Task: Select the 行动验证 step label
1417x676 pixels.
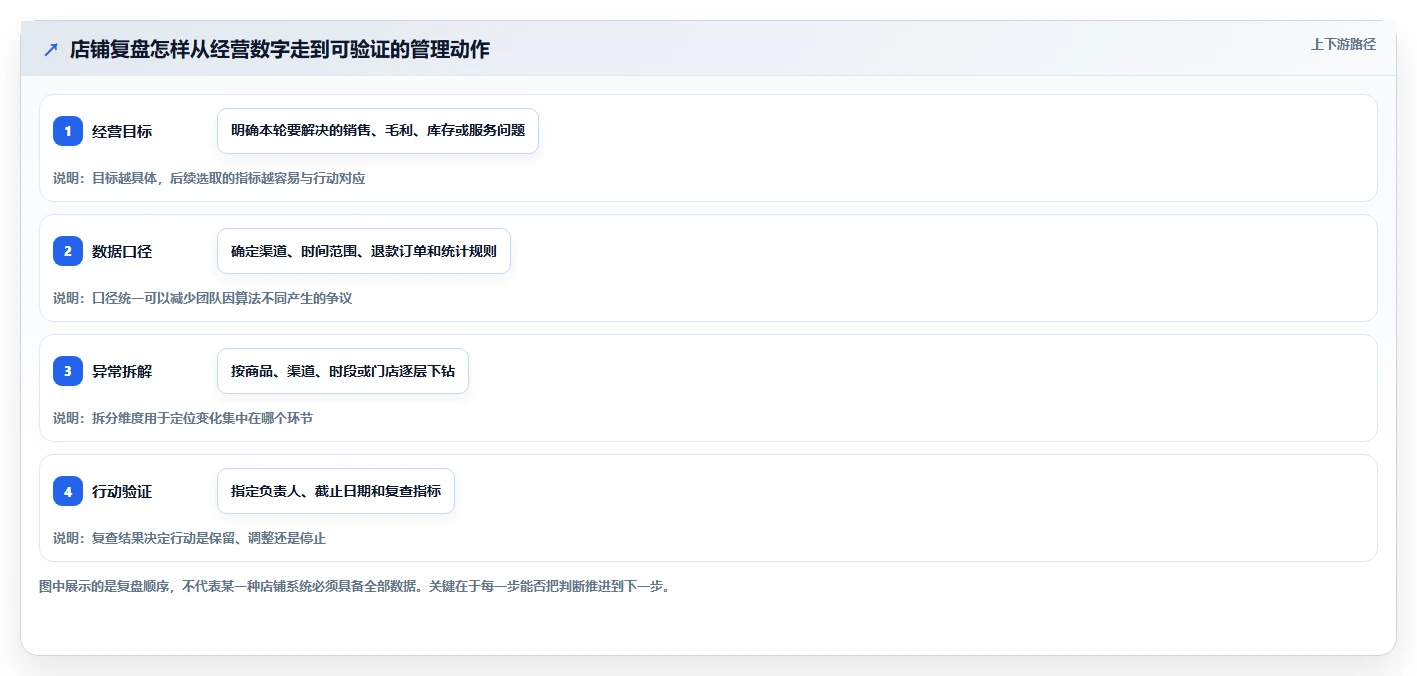Action: click(122, 491)
